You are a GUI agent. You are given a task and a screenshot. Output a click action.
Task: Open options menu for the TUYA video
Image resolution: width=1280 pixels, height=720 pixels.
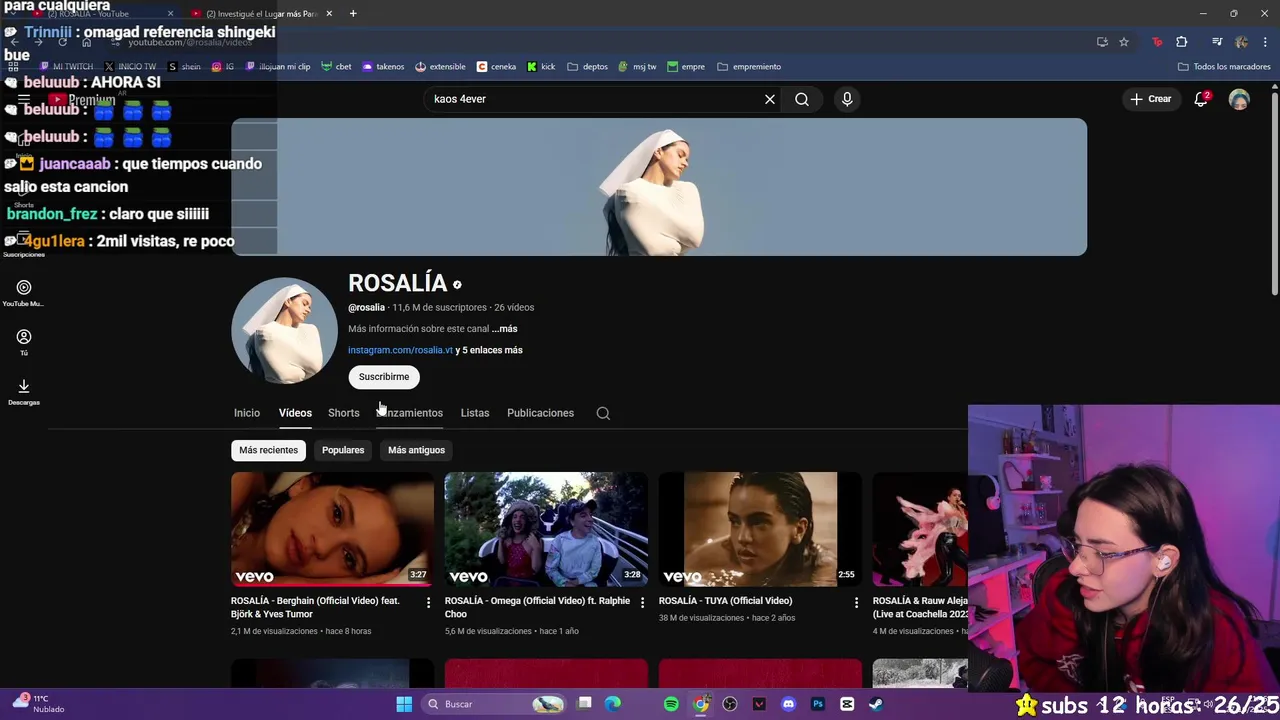[856, 602]
